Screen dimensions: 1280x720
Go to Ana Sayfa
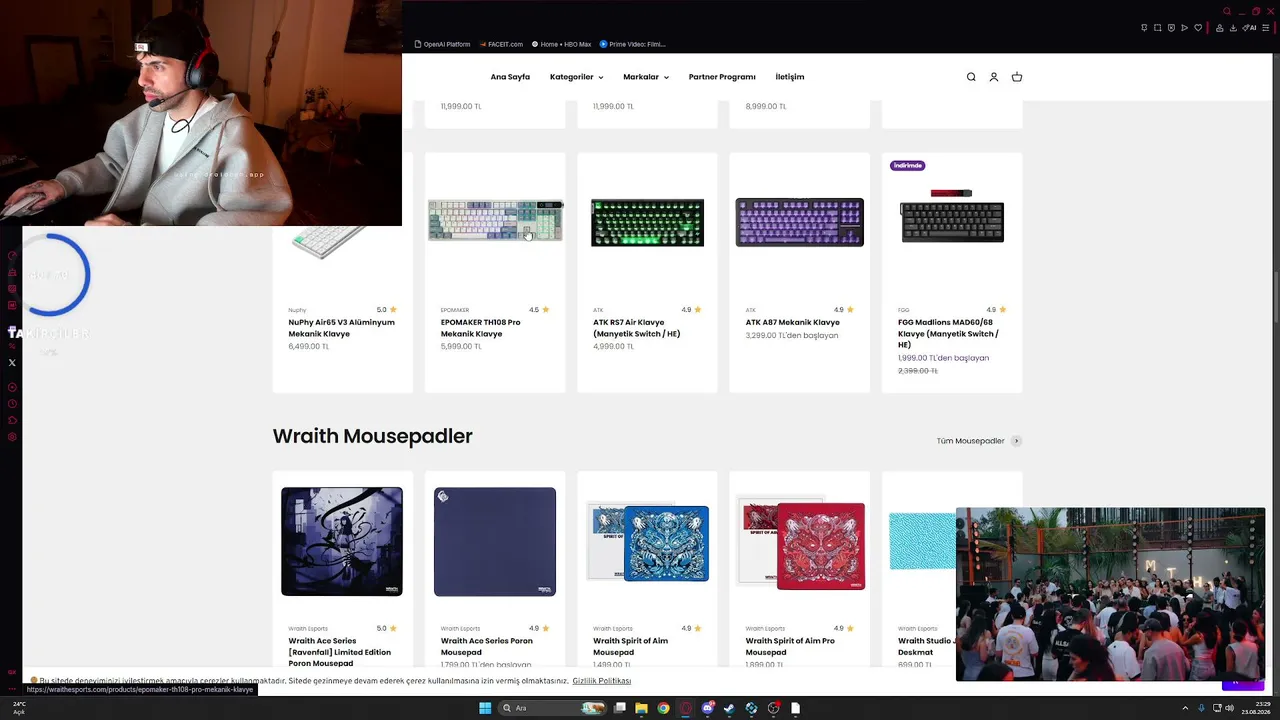click(510, 77)
